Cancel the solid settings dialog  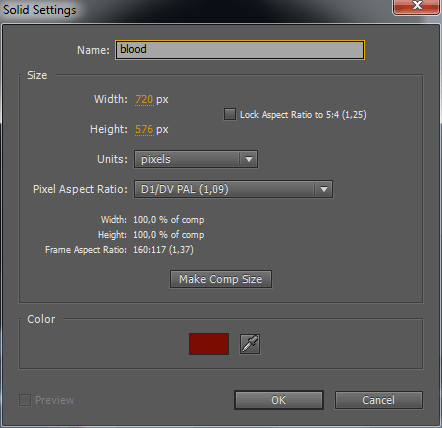(x=379, y=400)
